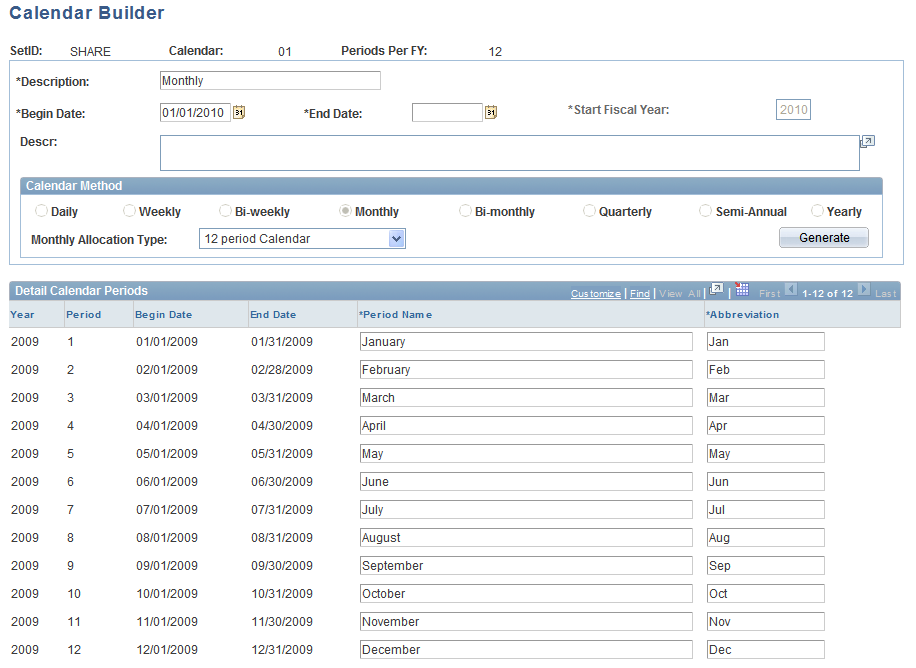Choose Semi-Annual calendar method
This screenshot has width=916, height=668.
tap(705, 211)
